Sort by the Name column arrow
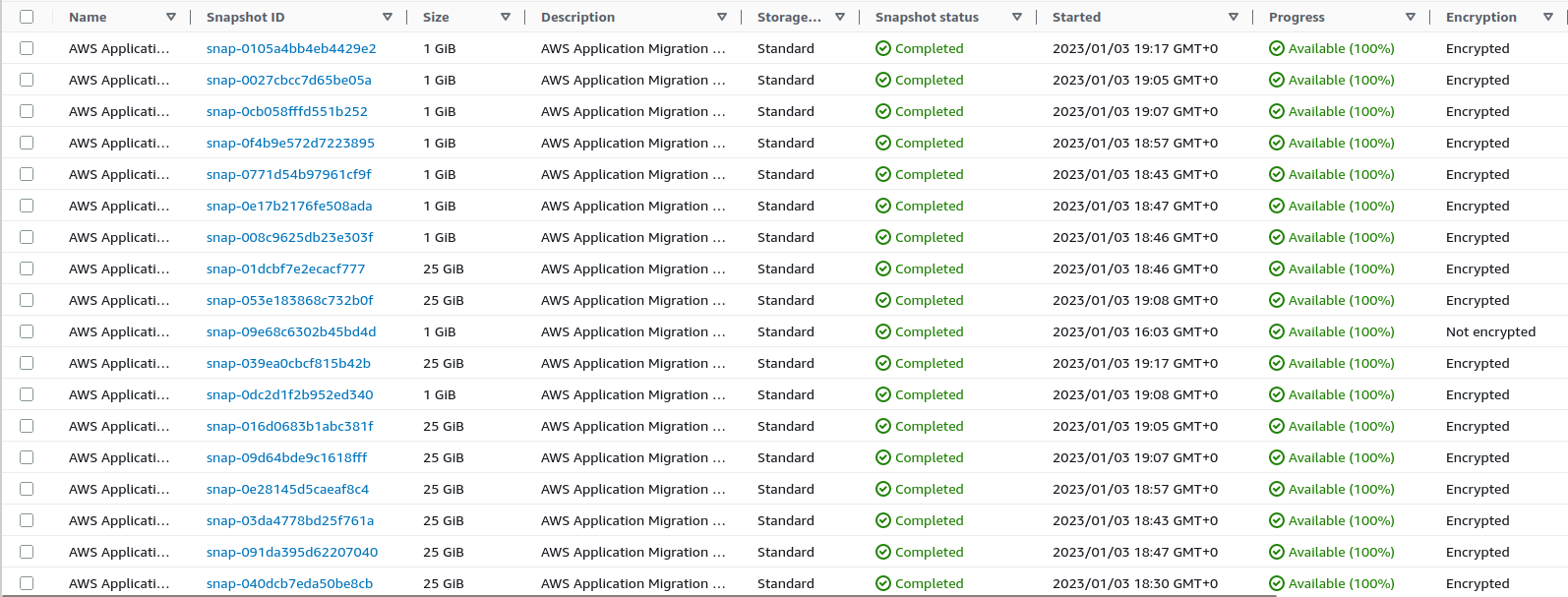Image resolution: width=1568 pixels, height=597 pixels. pos(171,17)
